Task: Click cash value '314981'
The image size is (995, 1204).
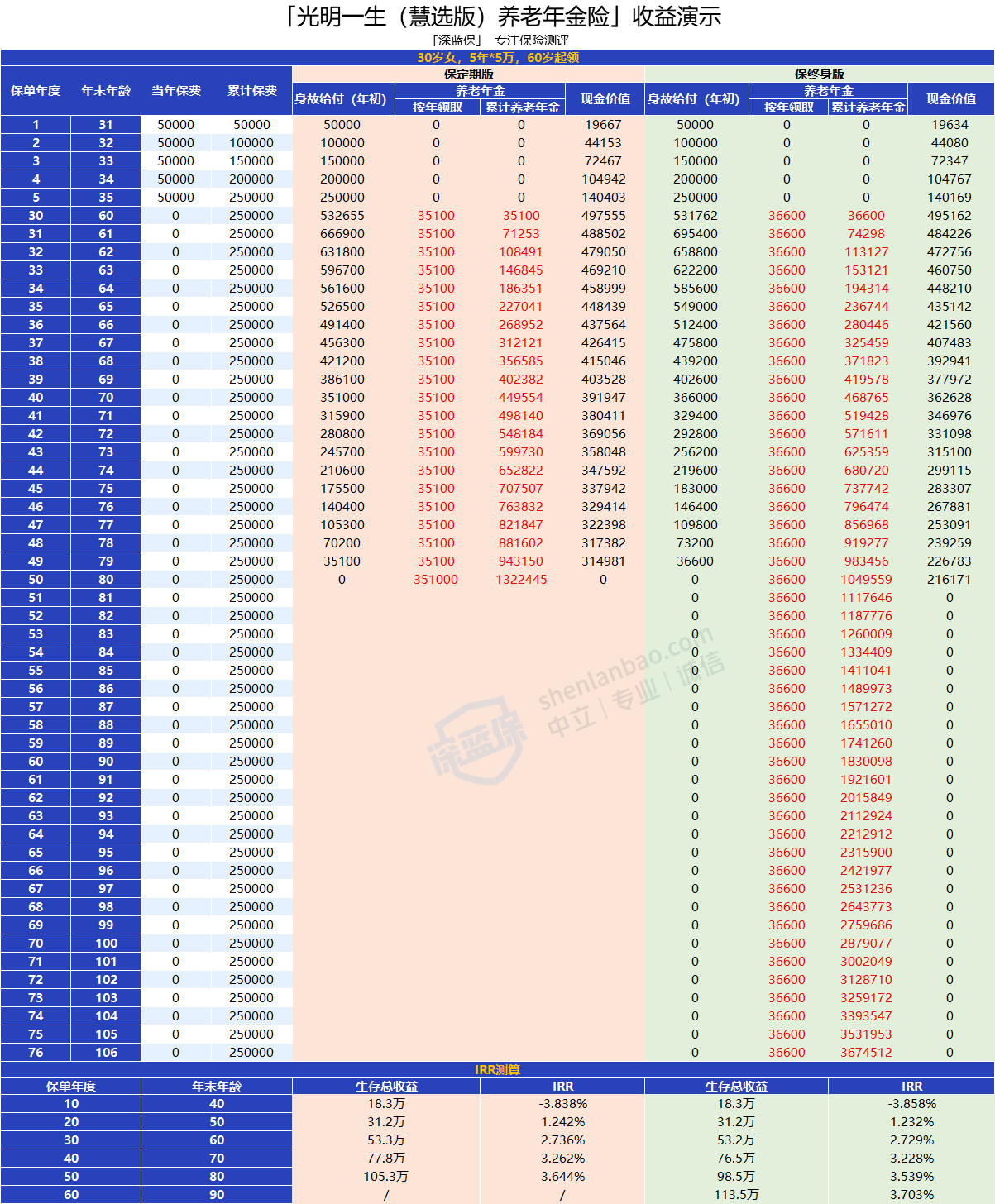Action: pyautogui.click(x=603, y=561)
